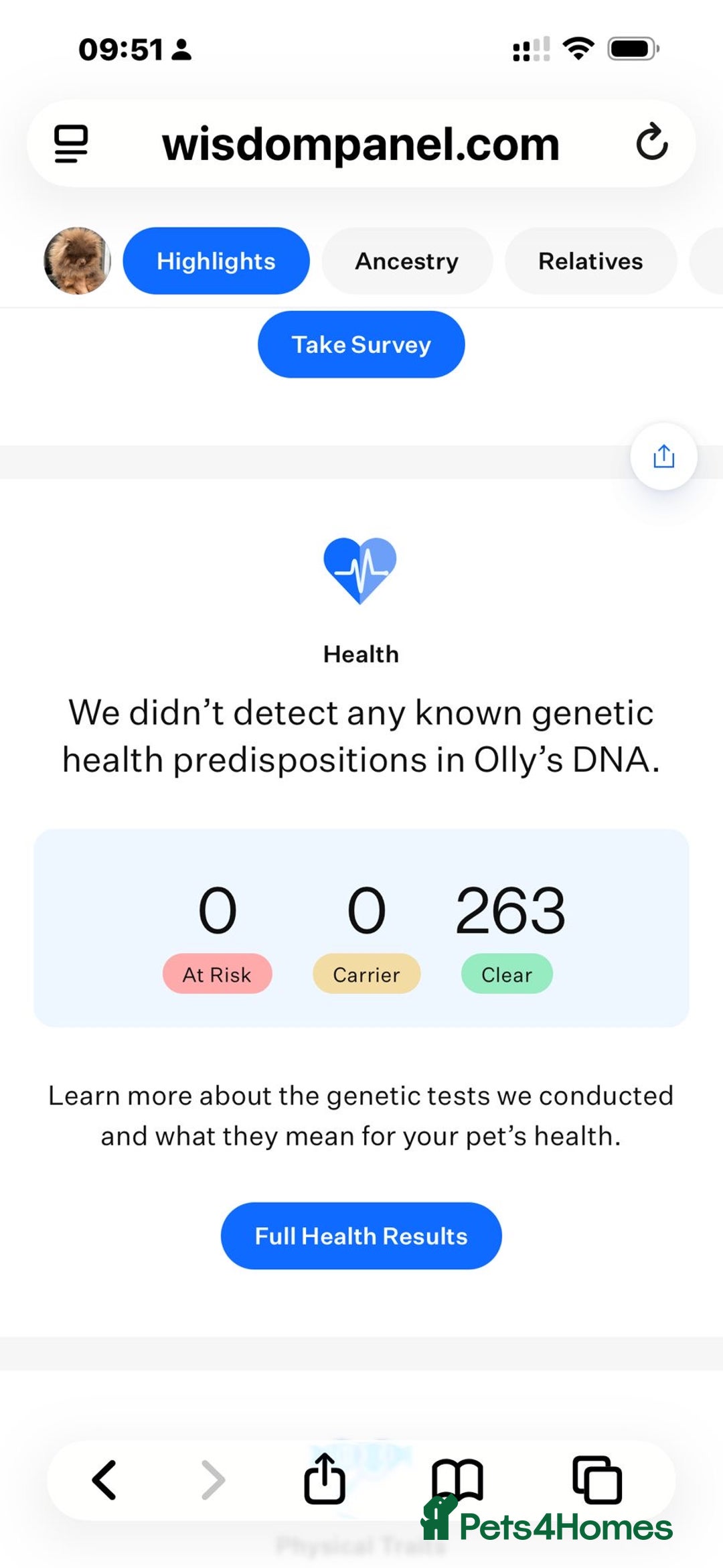Screen dimensions: 723x1568
Task: Reload the wisdompanel.com page
Action: 651,142
